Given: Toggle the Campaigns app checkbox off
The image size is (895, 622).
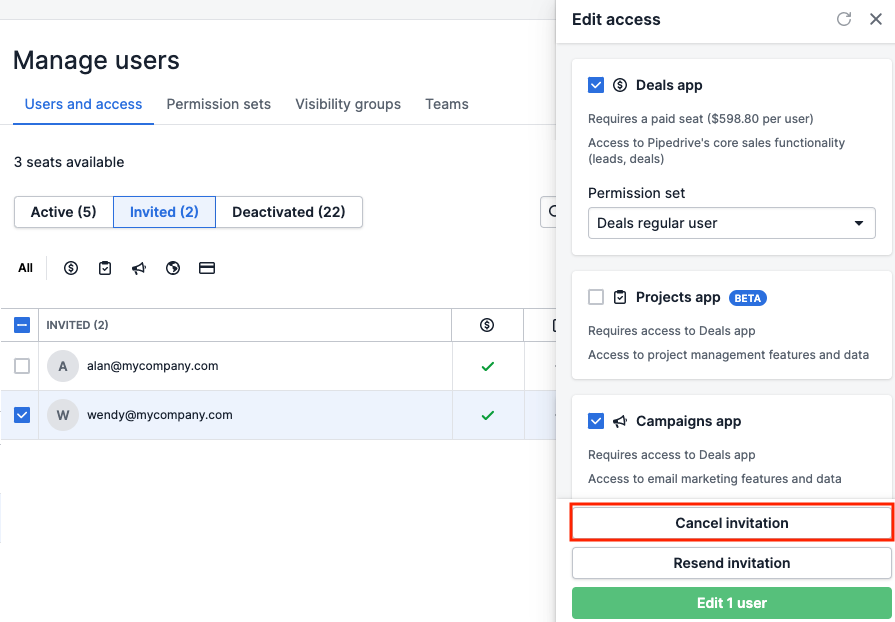Looking at the screenshot, I should (x=596, y=421).
